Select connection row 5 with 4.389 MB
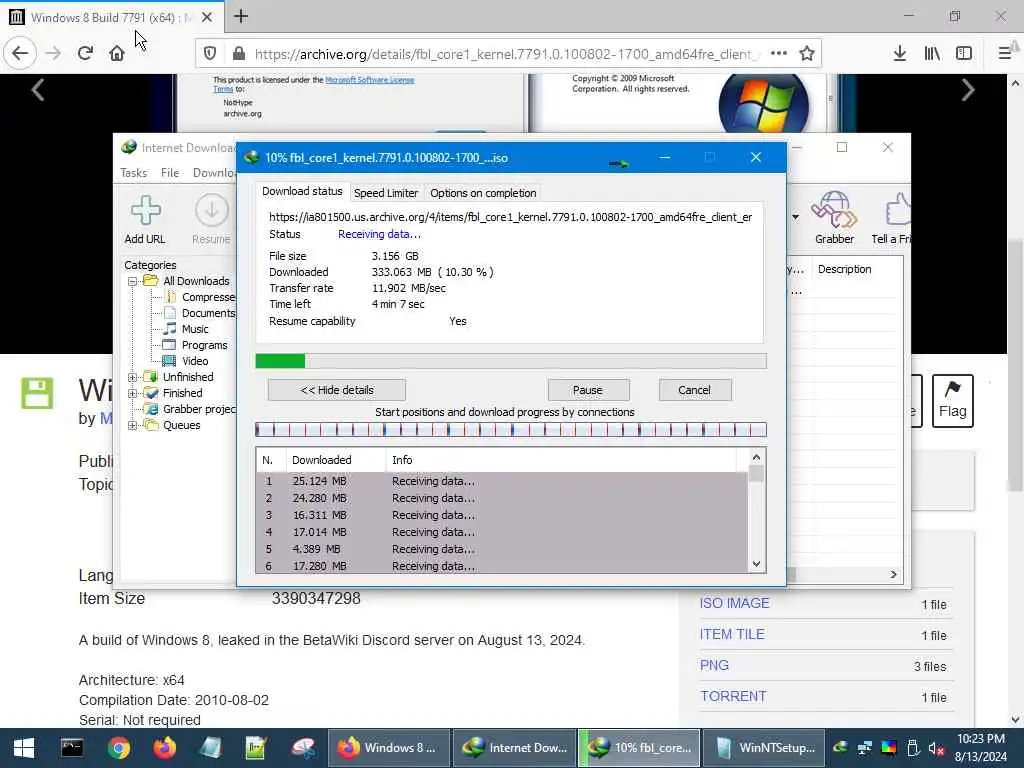Viewport: 1024px width, 768px height. coord(502,549)
